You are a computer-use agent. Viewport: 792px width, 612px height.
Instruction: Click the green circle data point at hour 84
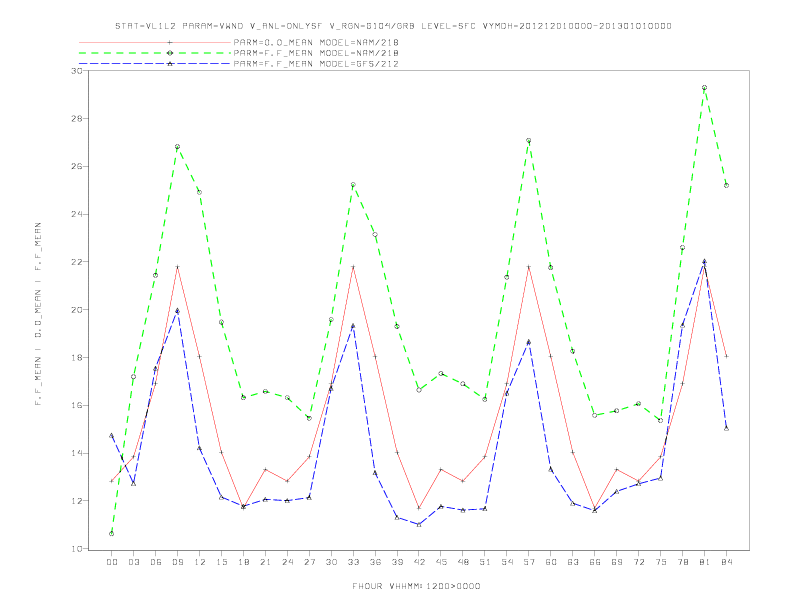point(726,185)
